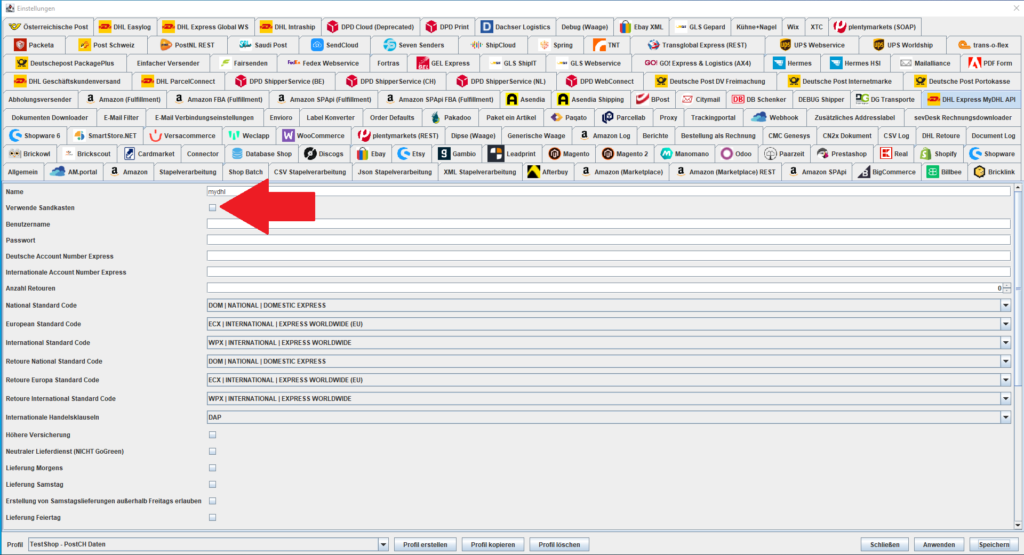Click UPS Webservice shield icon
The height and width of the screenshot is (555, 1024).
tap(785, 45)
